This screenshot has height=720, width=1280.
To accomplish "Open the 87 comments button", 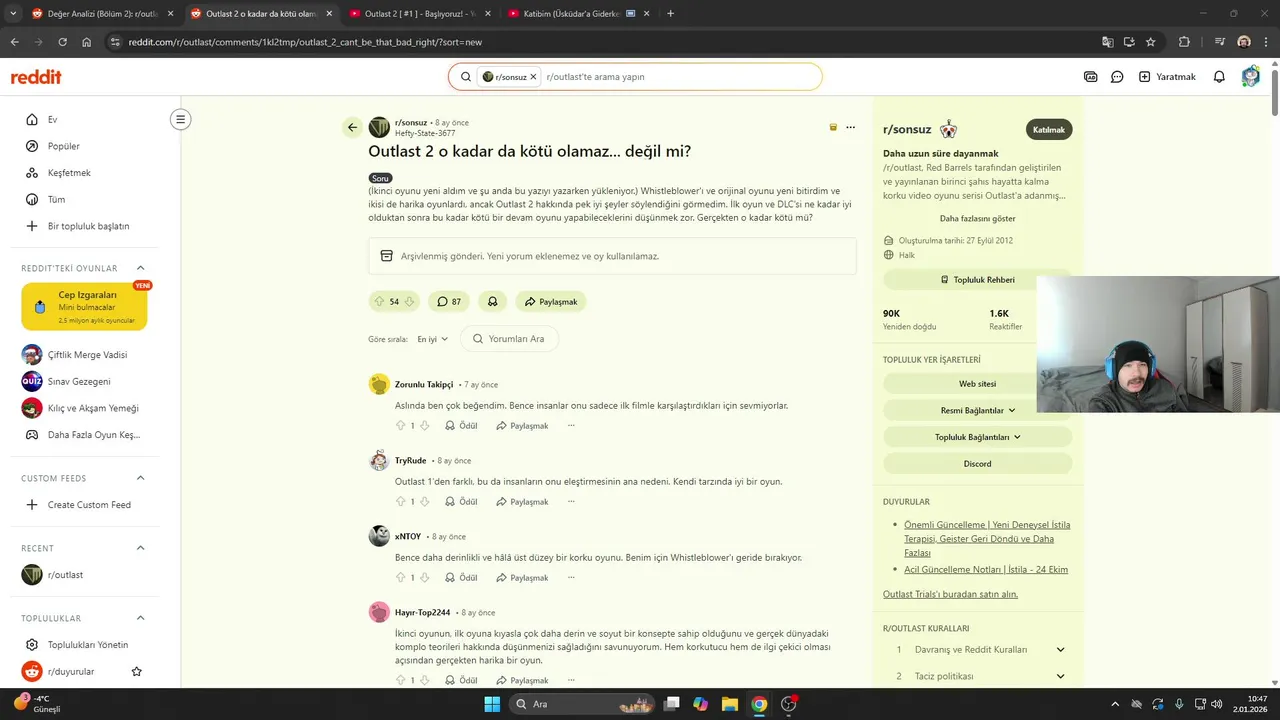I will coord(449,301).
